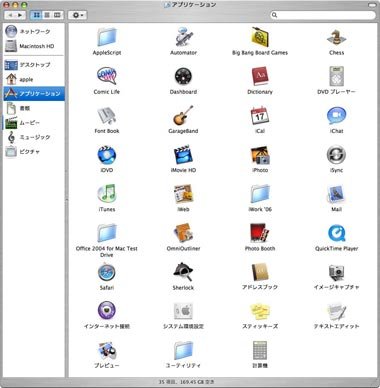Click the Spotlight search field

pos(323,15)
